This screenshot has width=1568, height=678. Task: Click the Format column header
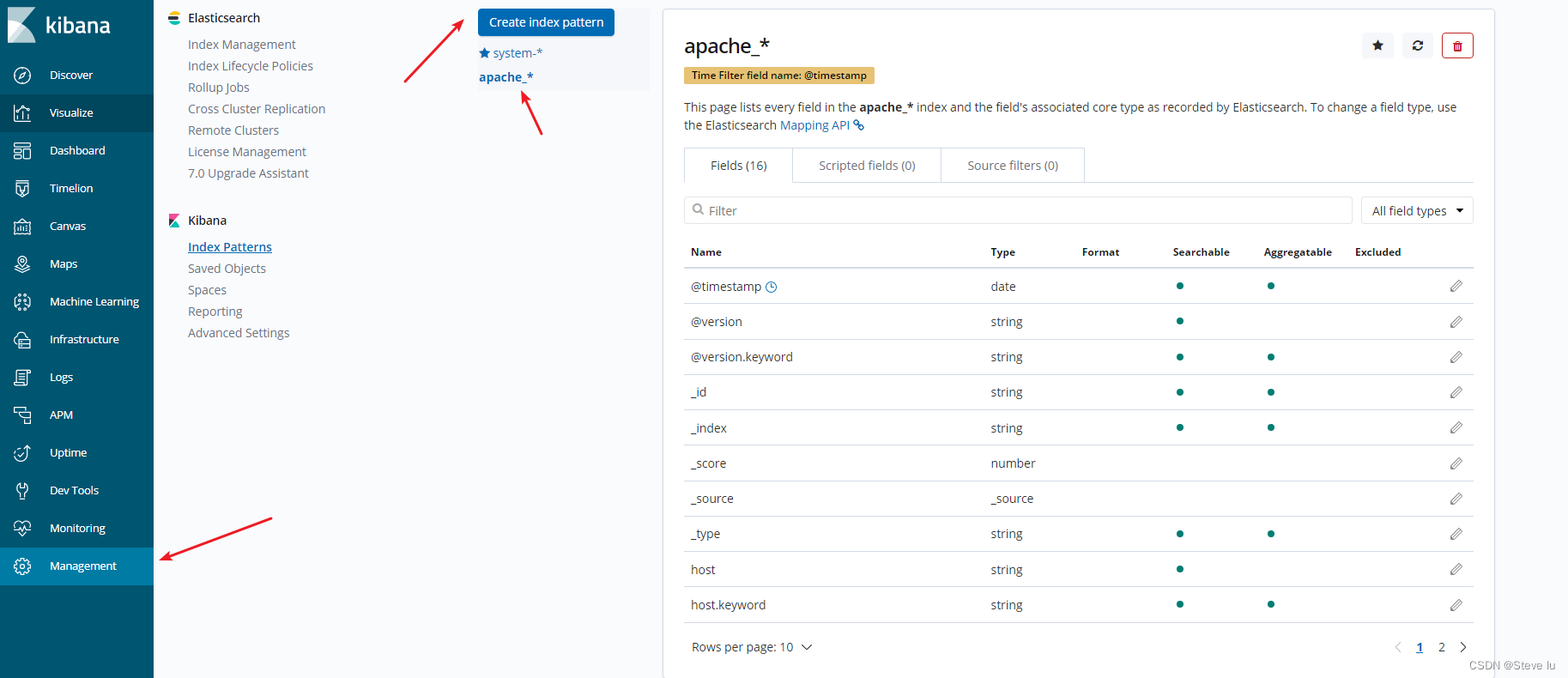1100,252
